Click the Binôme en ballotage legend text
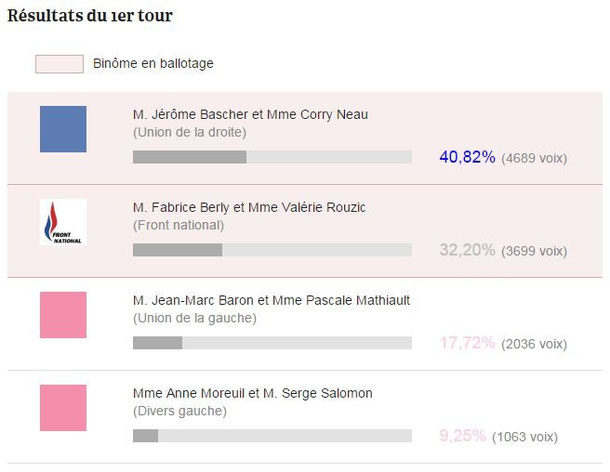This screenshot has height=472, width=610. (153, 63)
